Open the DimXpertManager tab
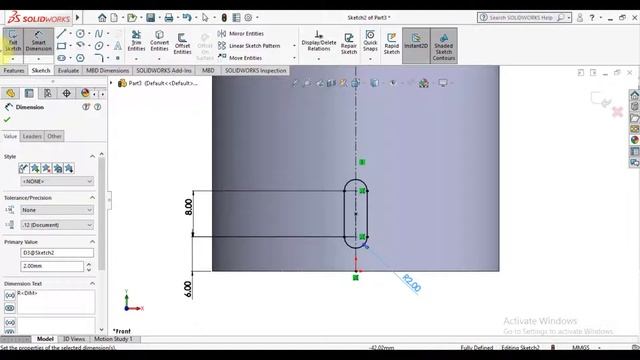Image resolution: width=640 pixels, height=360 pixels. tap(66, 93)
